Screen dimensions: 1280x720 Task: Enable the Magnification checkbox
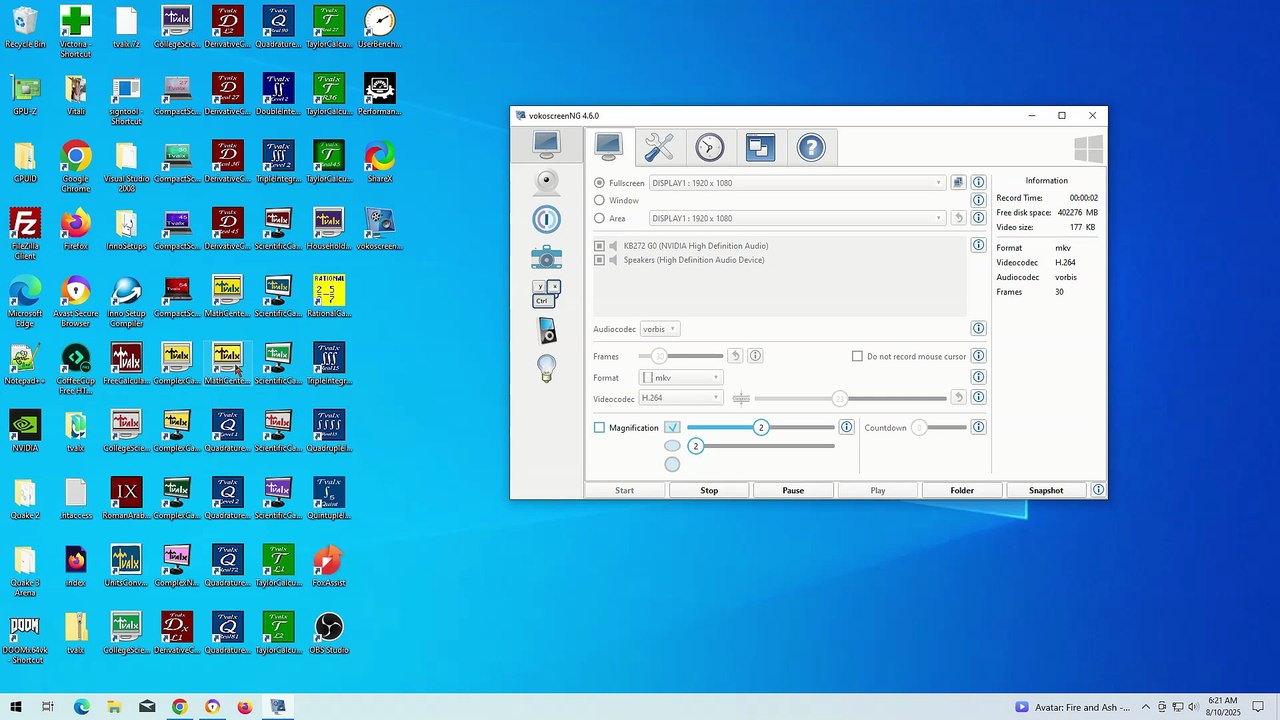[x=599, y=427]
